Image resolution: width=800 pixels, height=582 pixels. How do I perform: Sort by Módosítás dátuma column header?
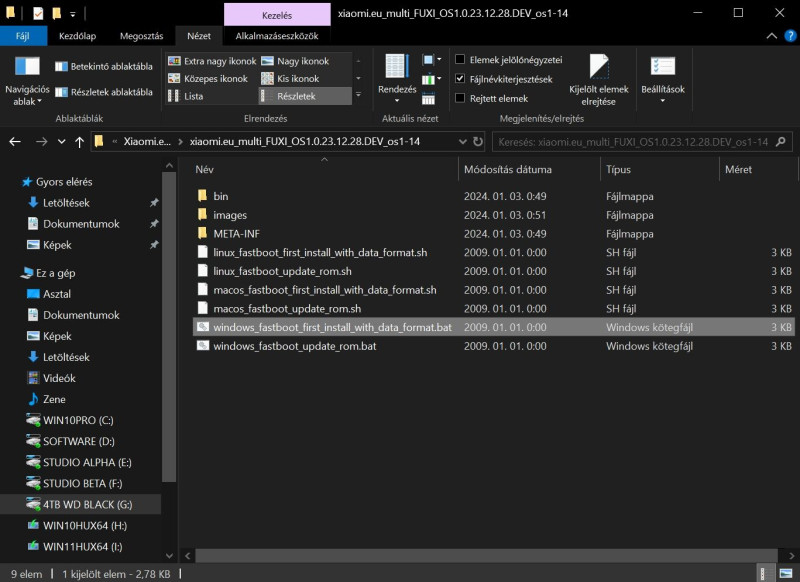pyautogui.click(x=508, y=169)
